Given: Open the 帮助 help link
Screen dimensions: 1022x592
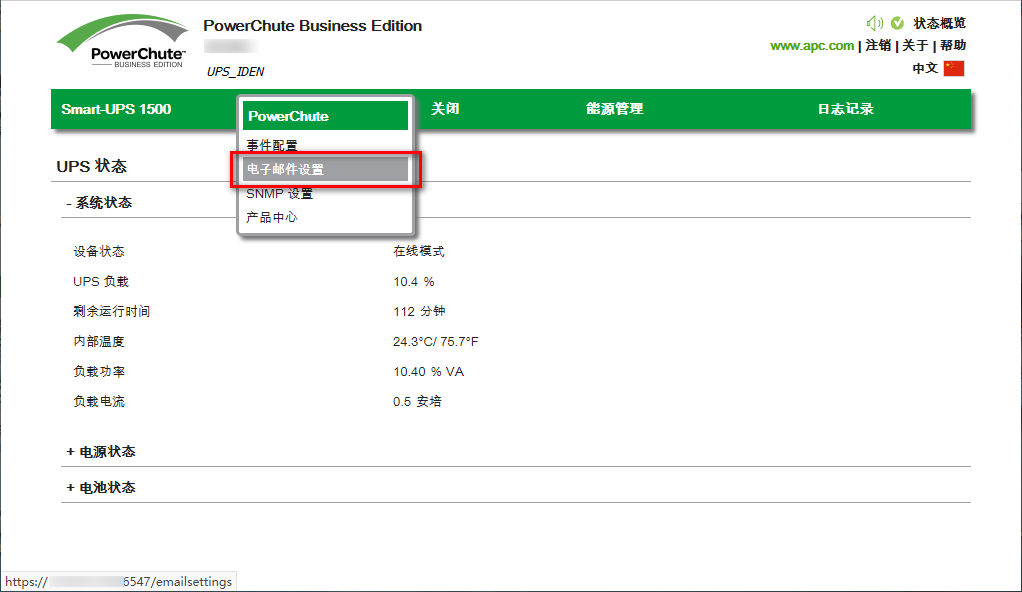Looking at the screenshot, I should click(x=953, y=46).
